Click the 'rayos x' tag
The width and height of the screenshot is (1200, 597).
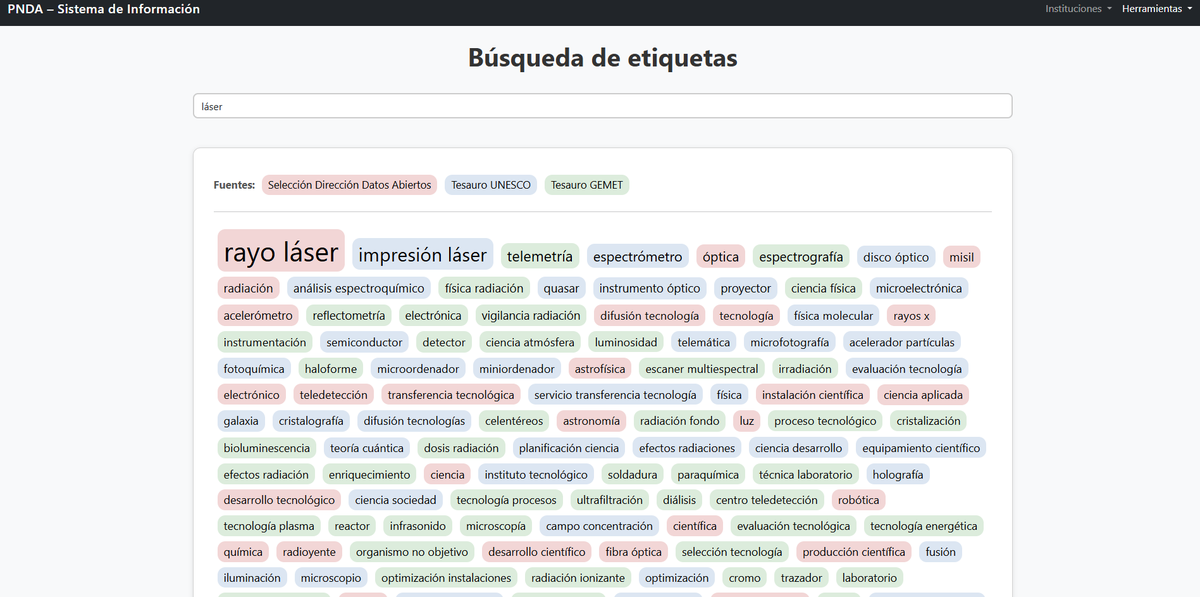coord(912,315)
